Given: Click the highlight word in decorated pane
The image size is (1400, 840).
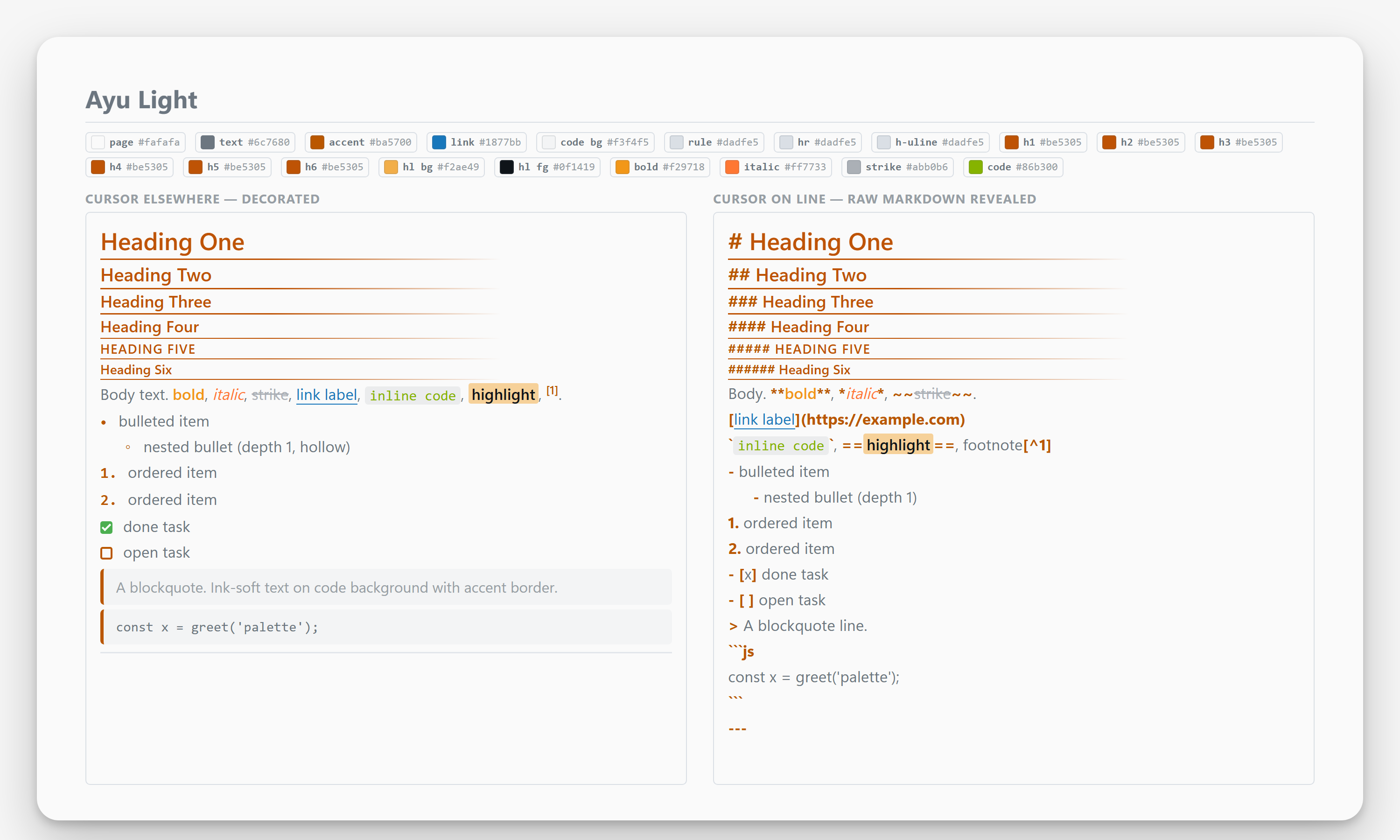Looking at the screenshot, I should point(503,394).
